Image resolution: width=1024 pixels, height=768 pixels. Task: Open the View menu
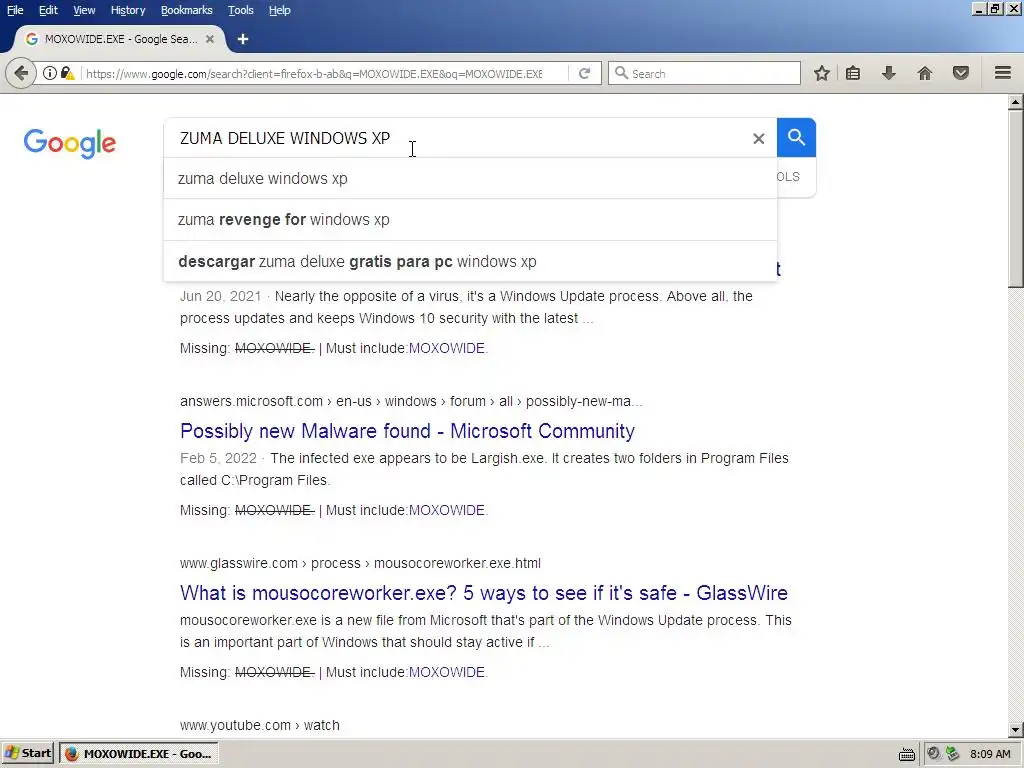84,10
